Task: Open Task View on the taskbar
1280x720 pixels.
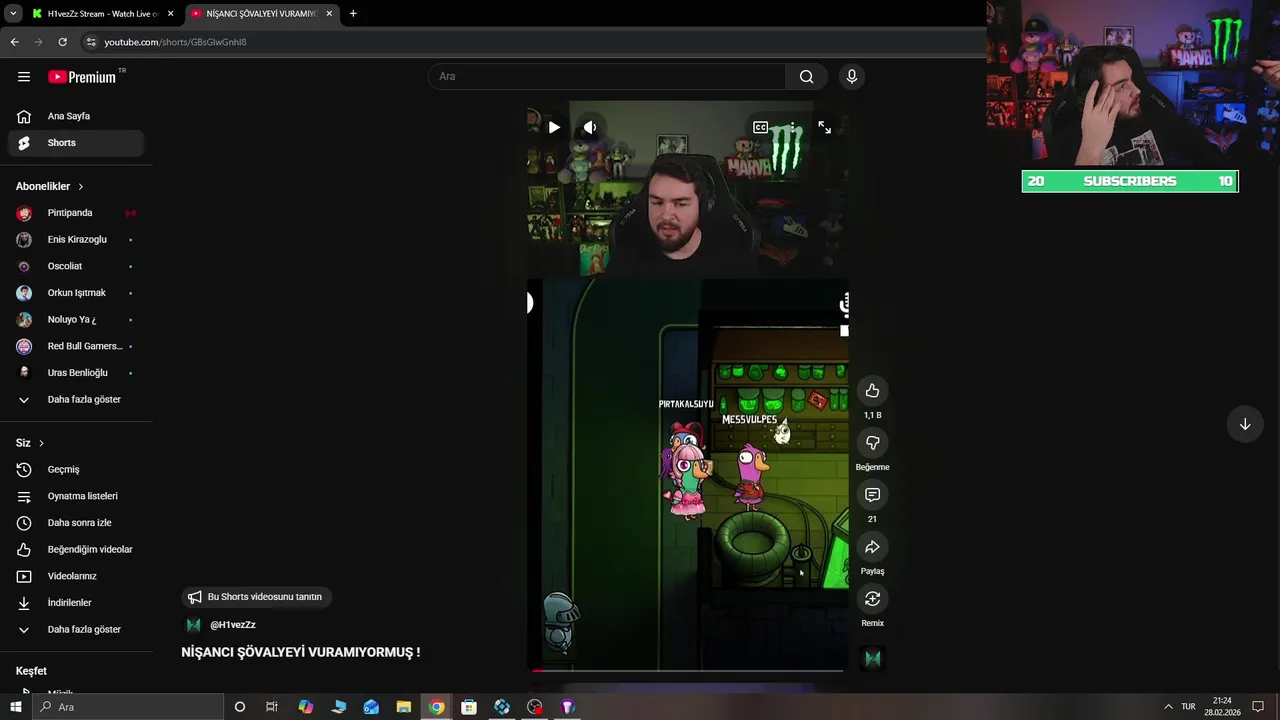Action: 271,707
